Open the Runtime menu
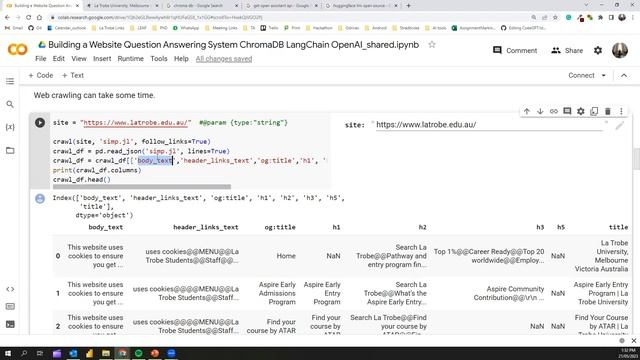Screen dimensions: 640x360 pyautogui.click(x=131, y=59)
